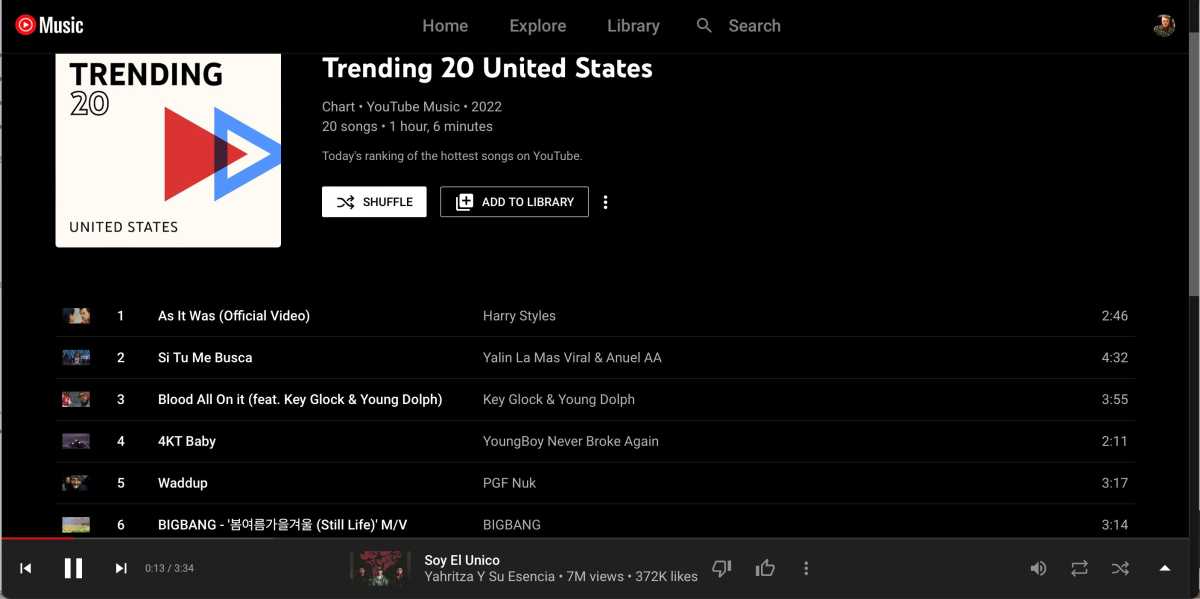The width and height of the screenshot is (1200, 599).
Task: Open more options for the playing song
Action: click(806, 568)
